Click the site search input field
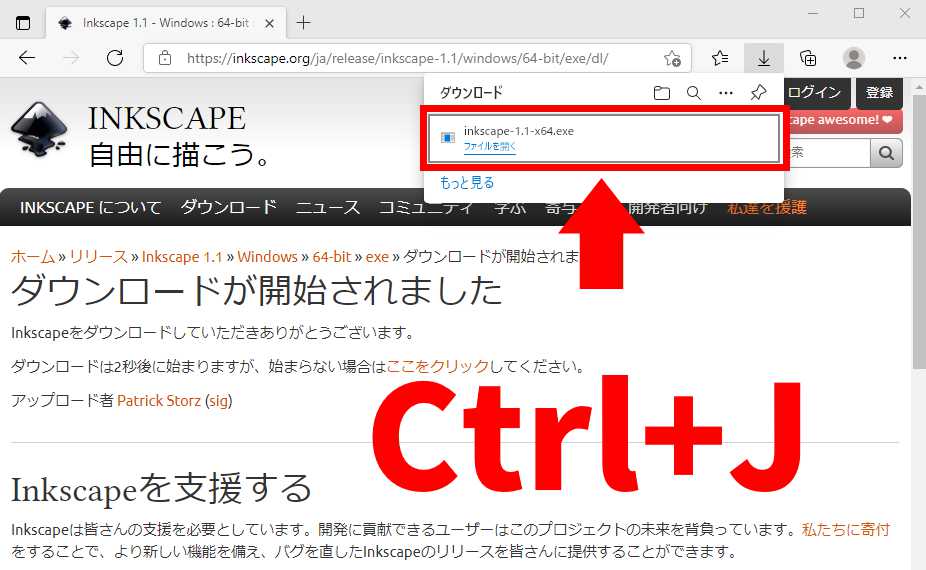 point(829,153)
